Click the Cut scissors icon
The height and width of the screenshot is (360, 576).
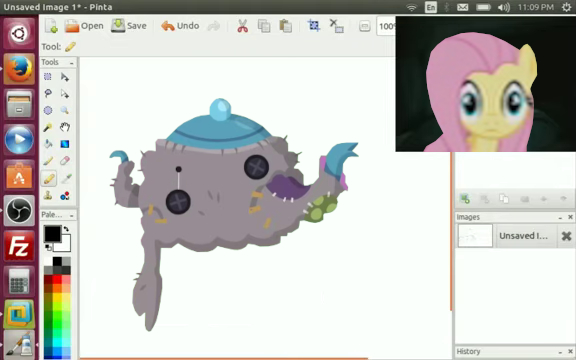pyautogui.click(x=242, y=26)
